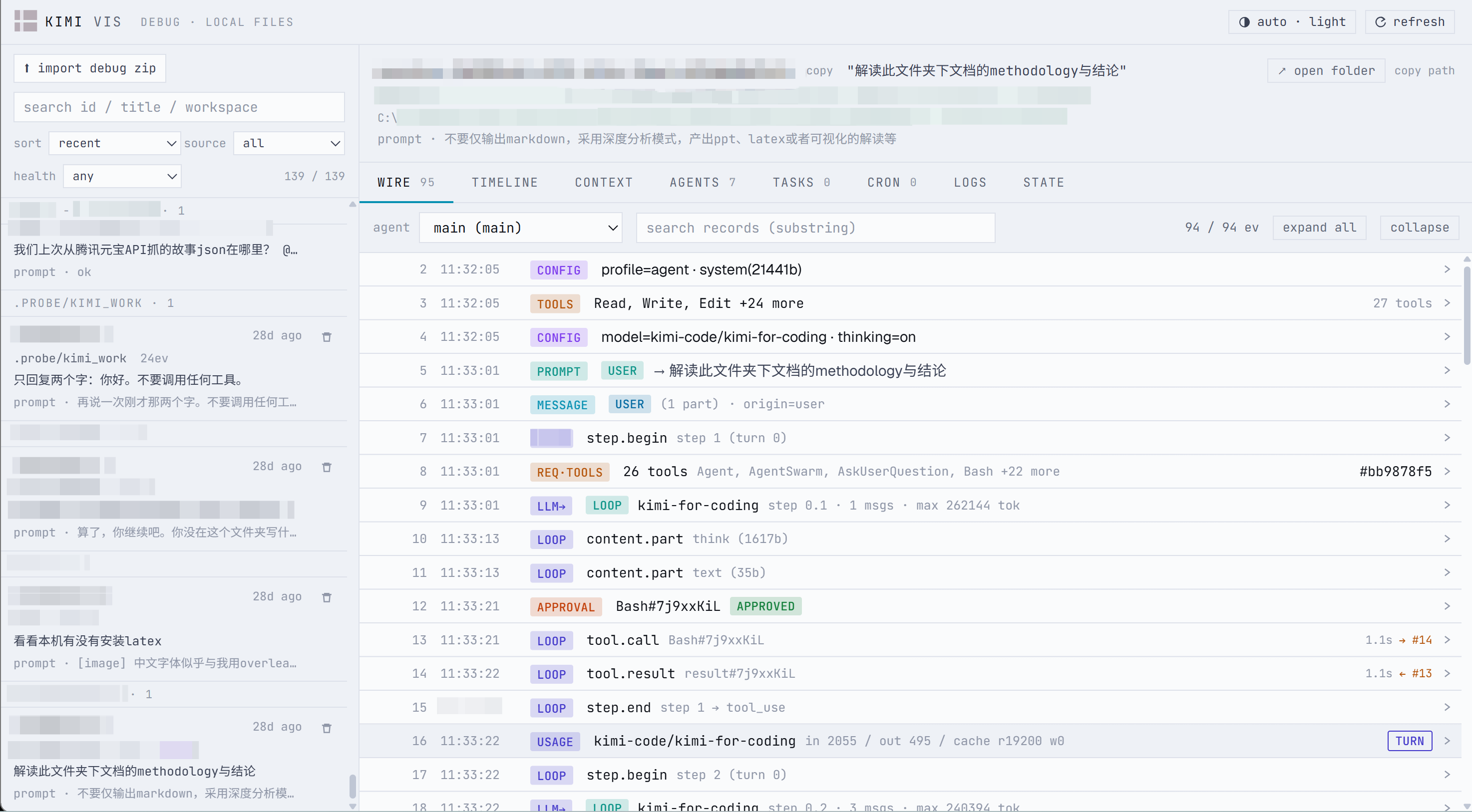Switch to the TIMELINE tab

pyautogui.click(x=505, y=182)
